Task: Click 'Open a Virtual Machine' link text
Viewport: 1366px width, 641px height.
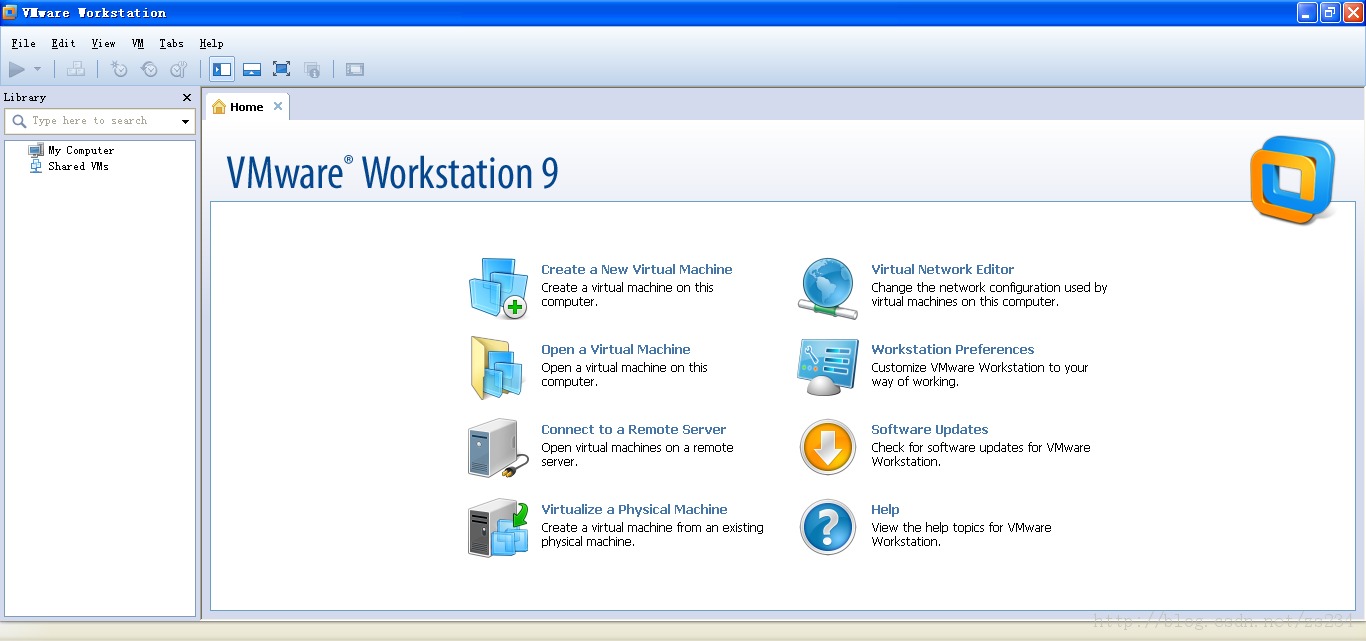Action: click(x=616, y=350)
